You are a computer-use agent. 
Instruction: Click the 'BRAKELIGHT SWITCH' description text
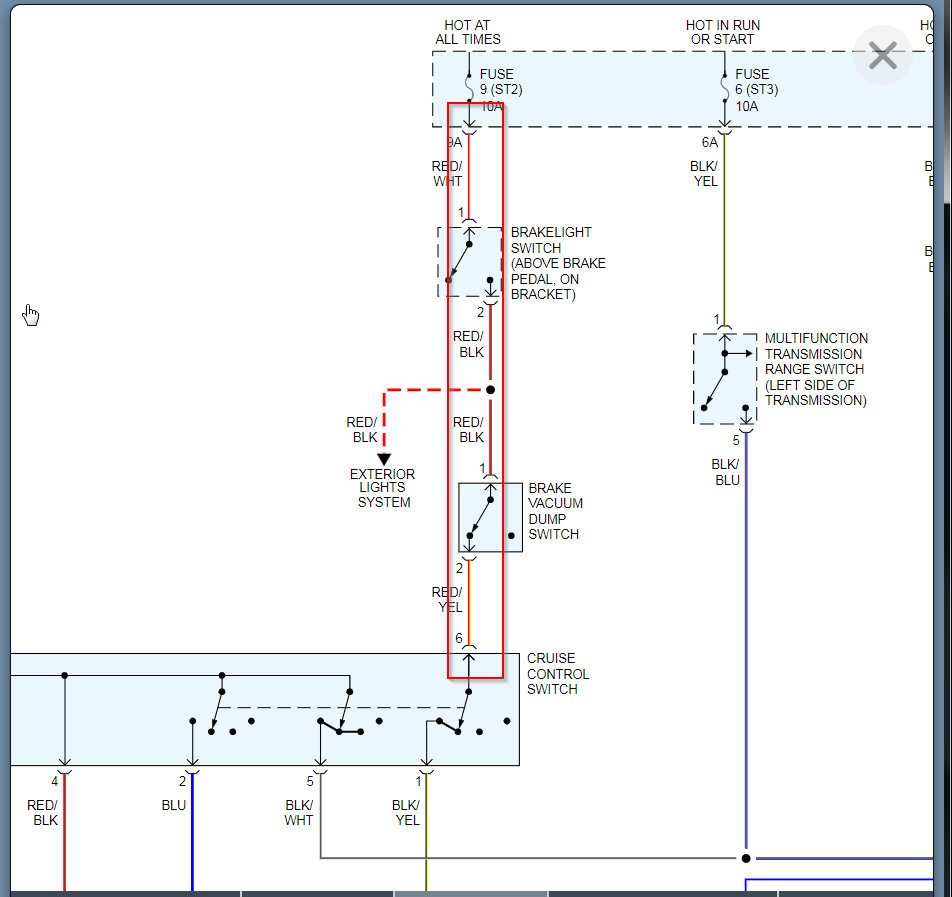coord(558,263)
